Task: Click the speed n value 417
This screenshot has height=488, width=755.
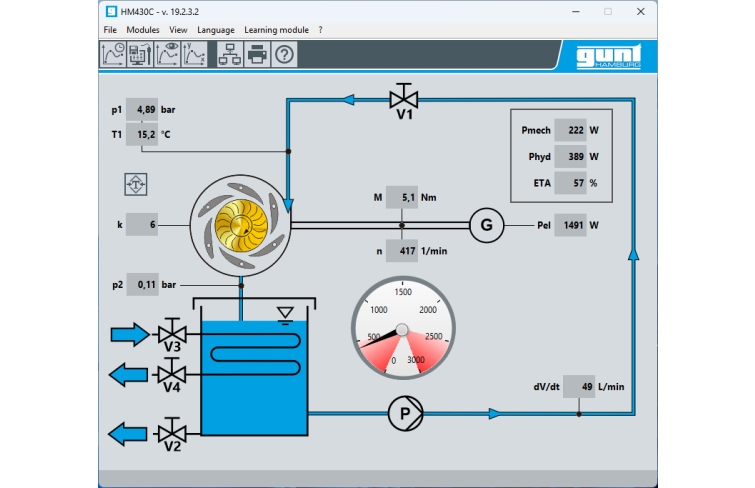Action: [x=402, y=251]
